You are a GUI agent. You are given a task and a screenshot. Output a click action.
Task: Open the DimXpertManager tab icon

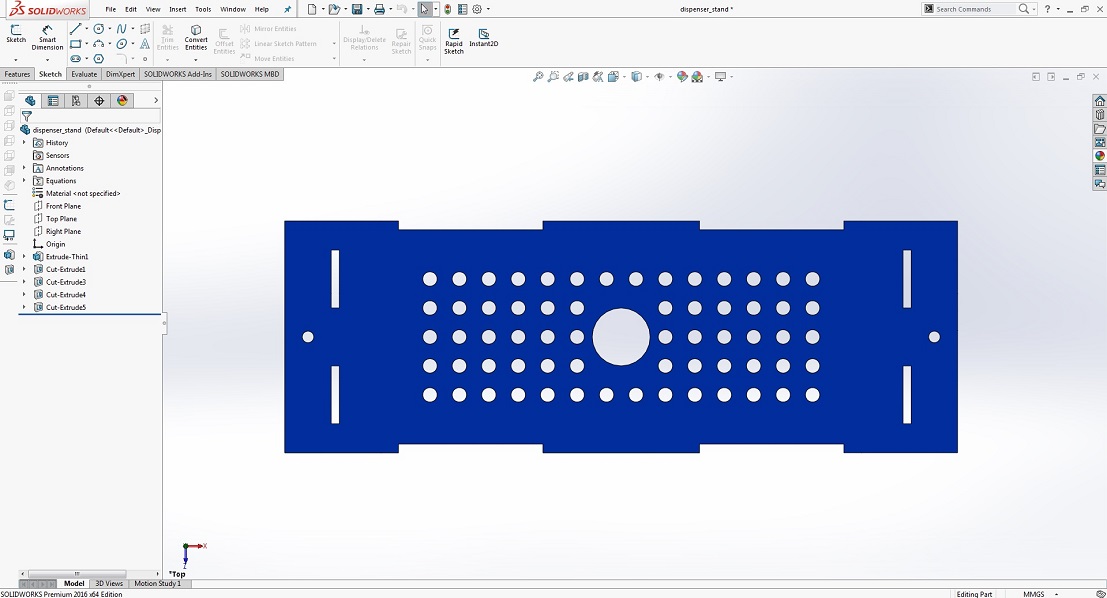click(99, 101)
